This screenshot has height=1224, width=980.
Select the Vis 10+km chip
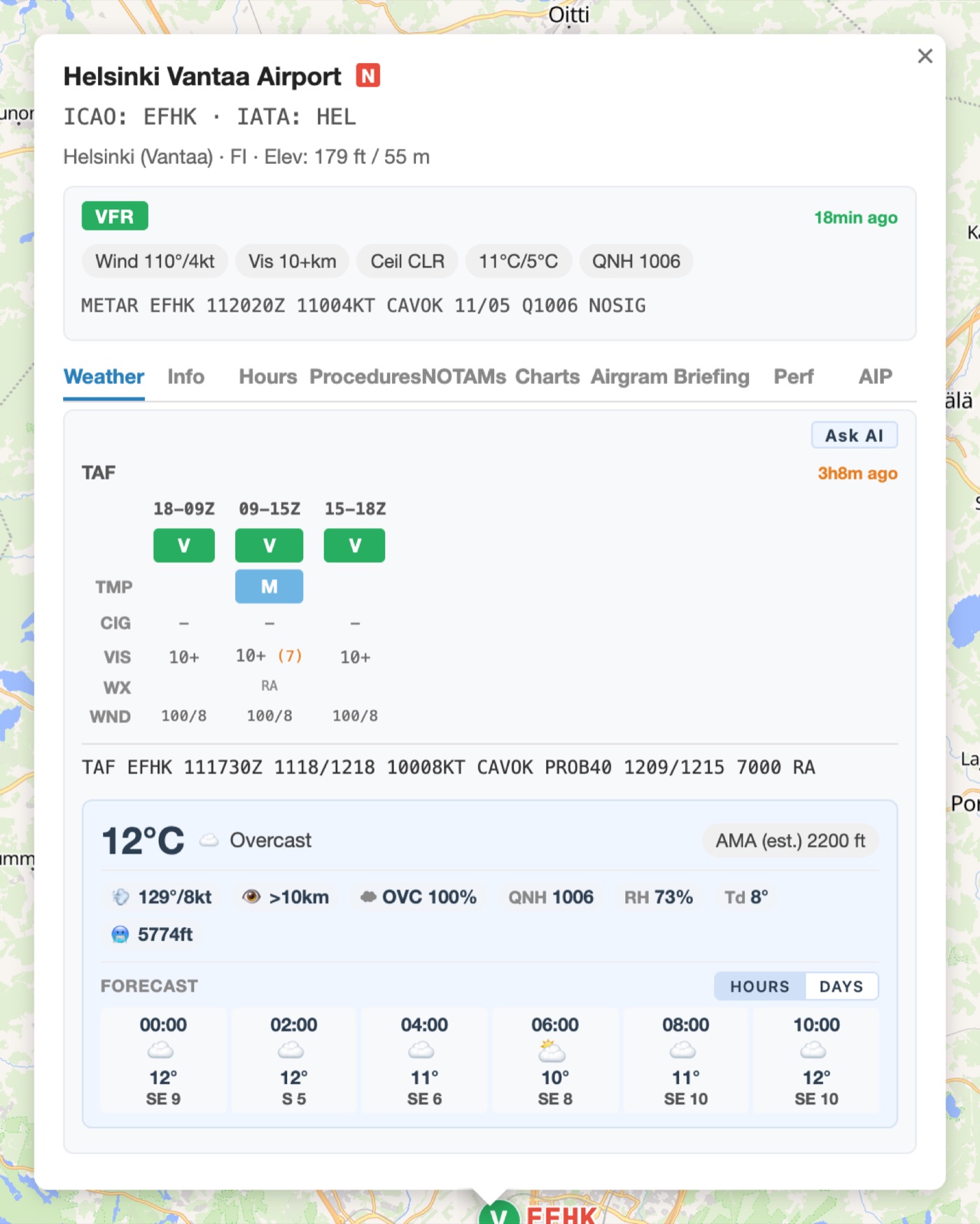click(292, 261)
